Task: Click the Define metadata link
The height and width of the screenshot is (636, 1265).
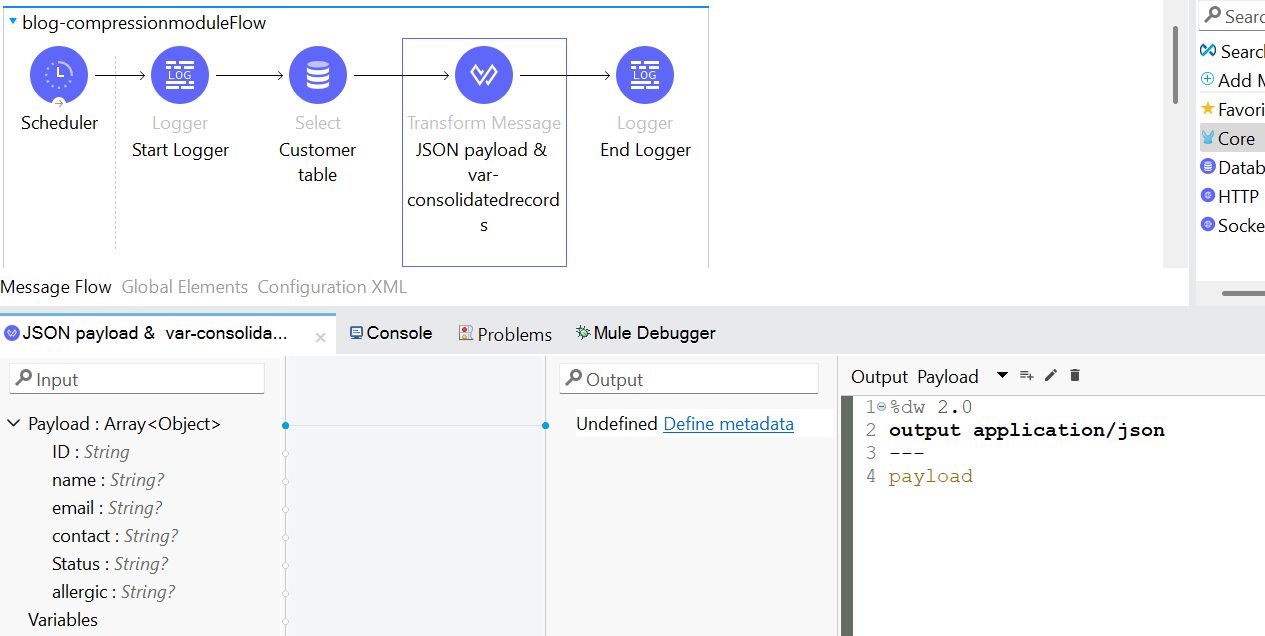Action: tap(728, 424)
